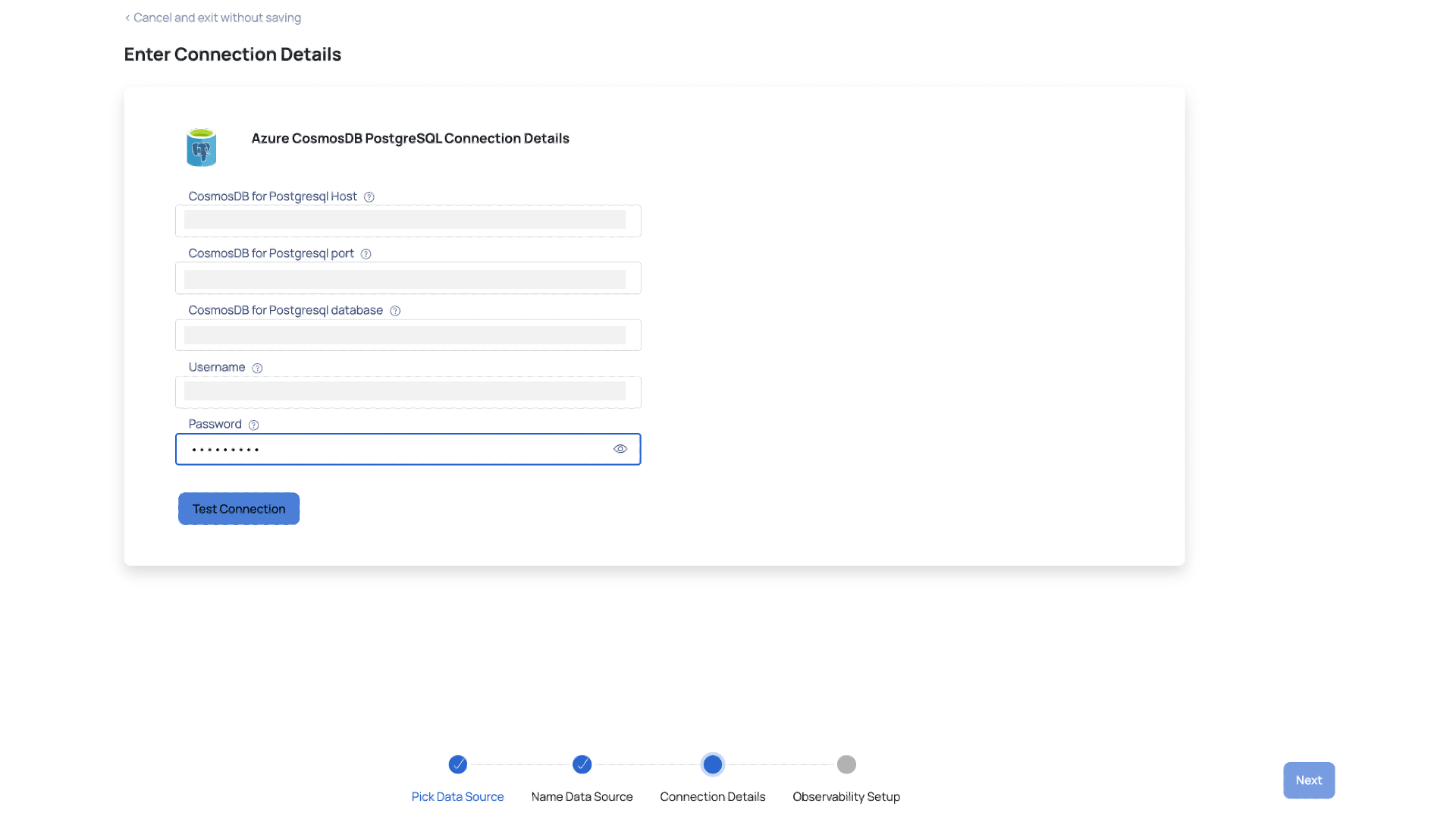Click the Azure CosmosDB PostgreSQL database icon

pos(201,147)
